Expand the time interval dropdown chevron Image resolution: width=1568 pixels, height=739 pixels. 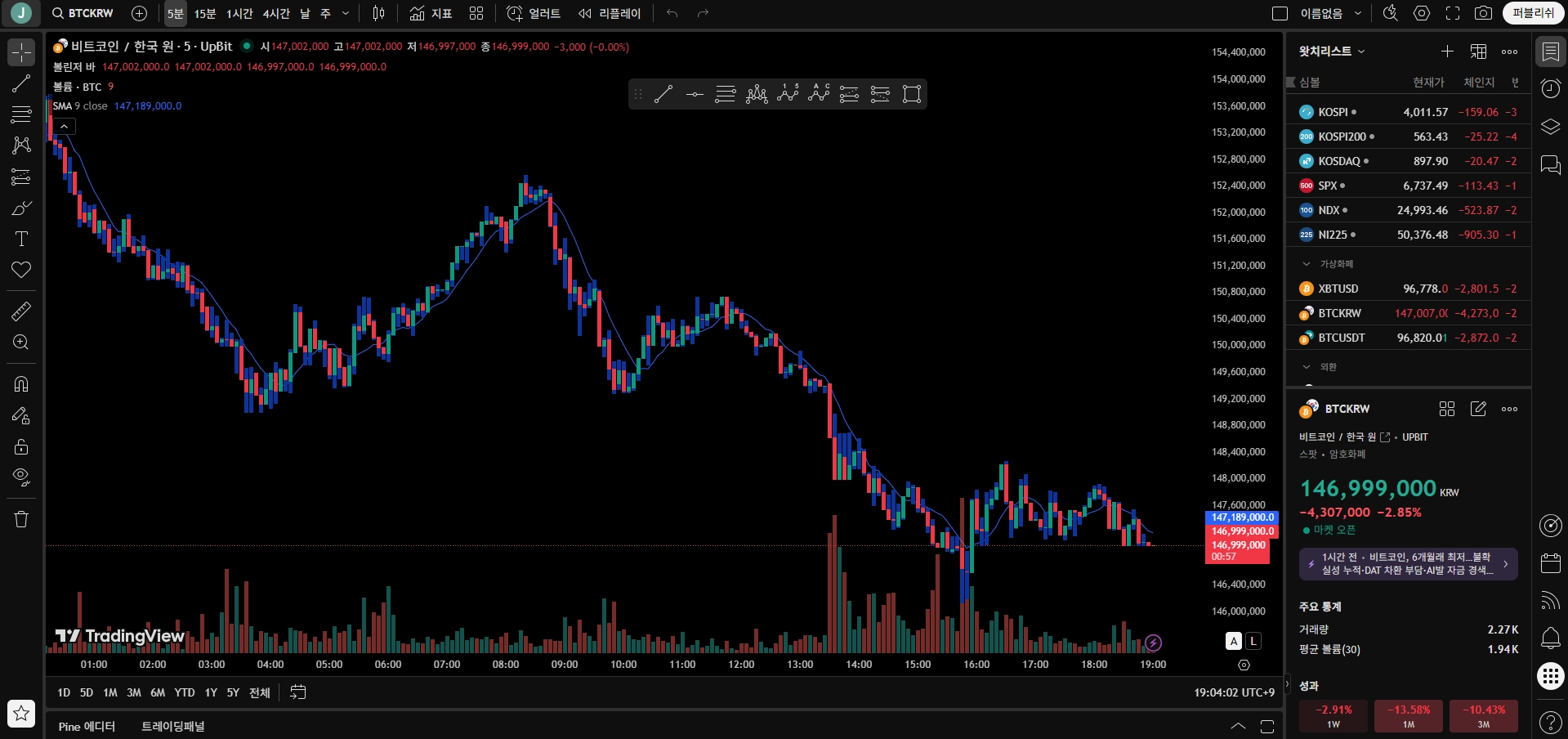click(346, 13)
